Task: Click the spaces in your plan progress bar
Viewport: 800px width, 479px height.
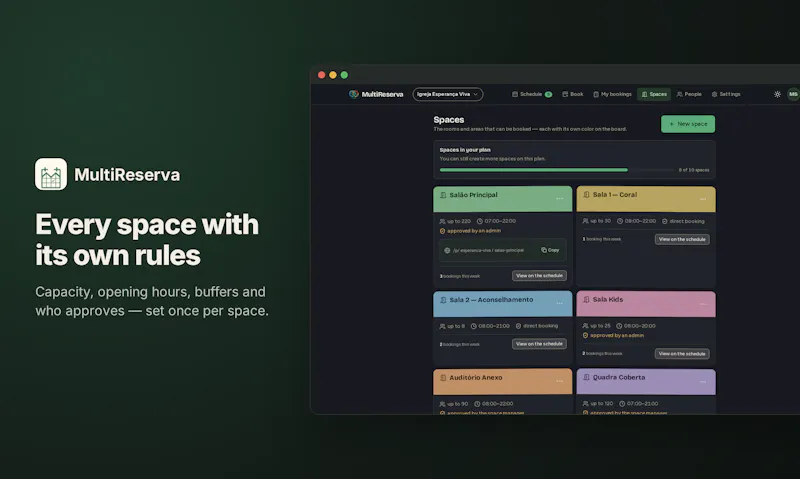Action: [x=556, y=170]
